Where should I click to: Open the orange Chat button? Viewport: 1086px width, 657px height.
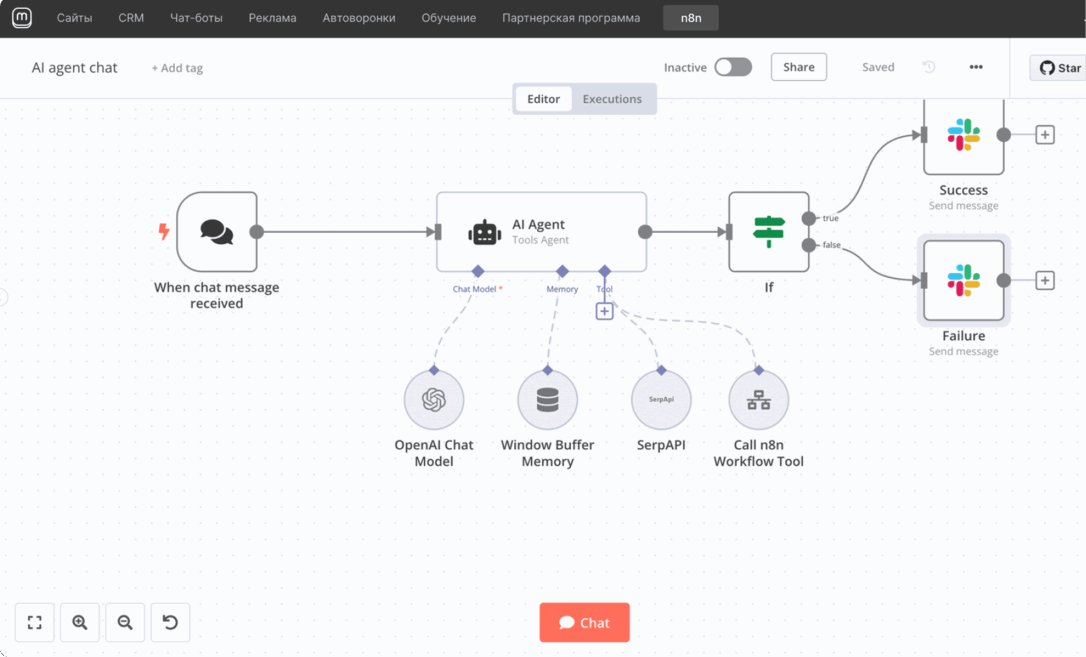584,622
